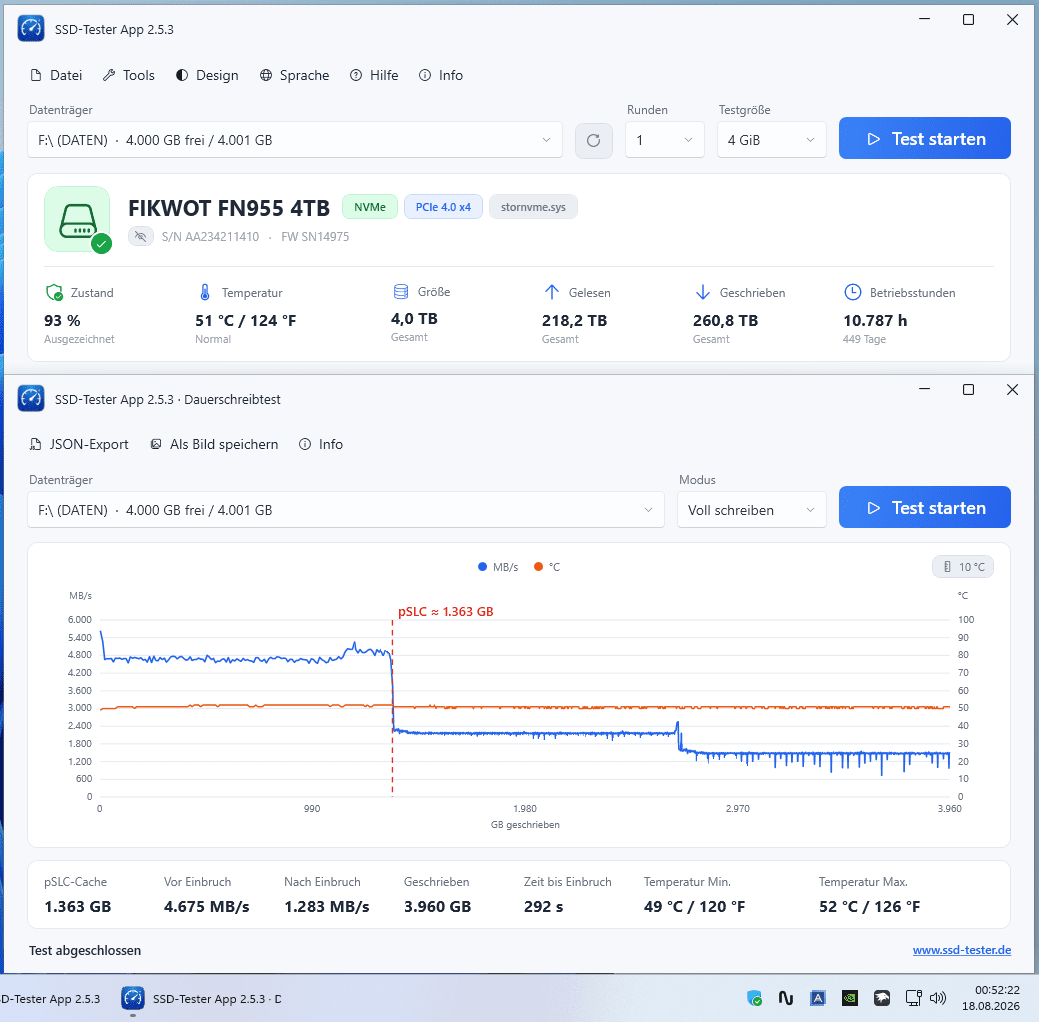Image resolution: width=1039 pixels, height=1022 pixels.
Task: Click the green SSD drive icon
Action: point(78,219)
